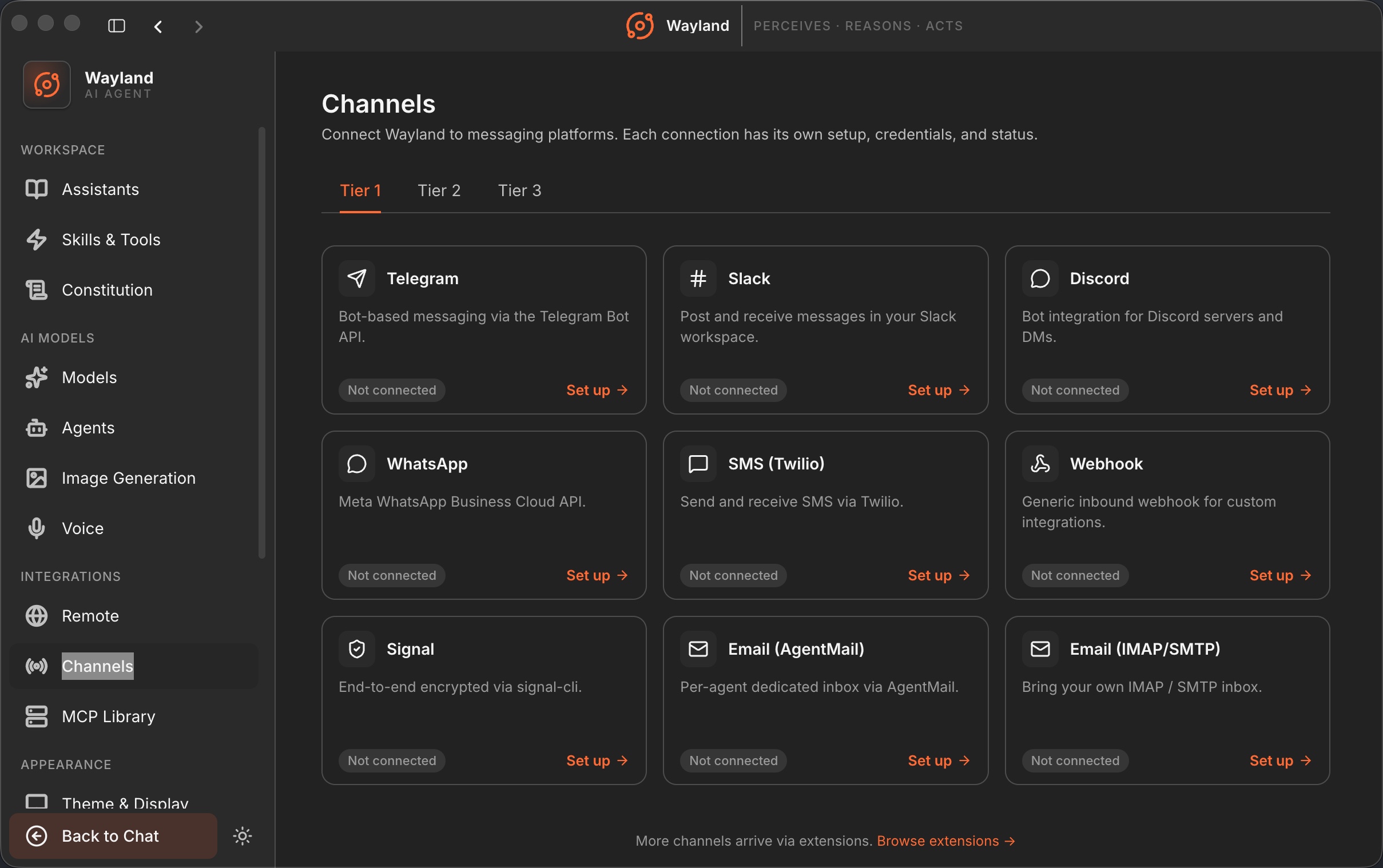Screen dimensions: 1383x868
Task: Switch to the Tier 3 tab
Action: (519, 190)
